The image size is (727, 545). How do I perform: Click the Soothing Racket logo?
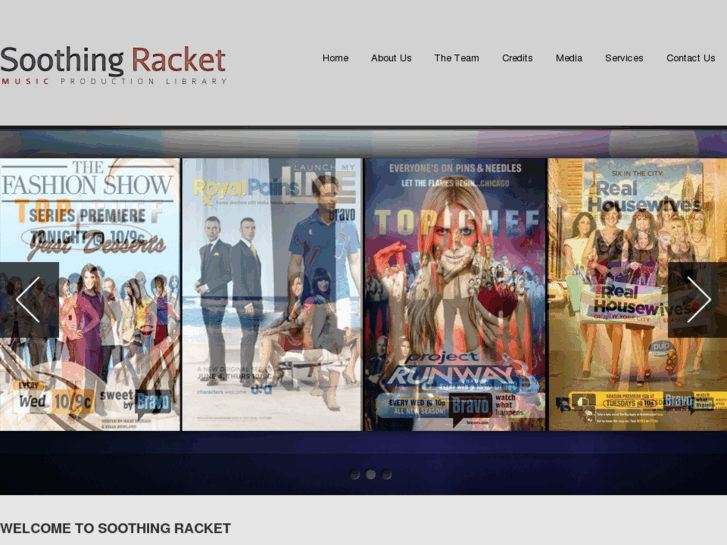[113, 65]
